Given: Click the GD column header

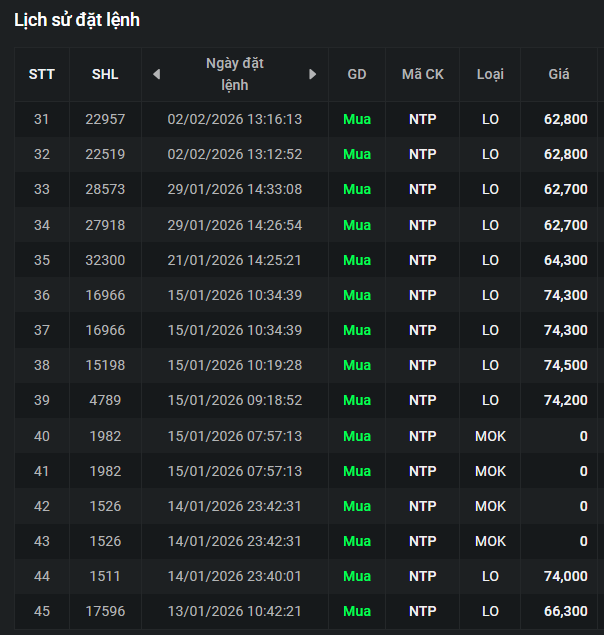Looking at the screenshot, I should coord(357,75).
